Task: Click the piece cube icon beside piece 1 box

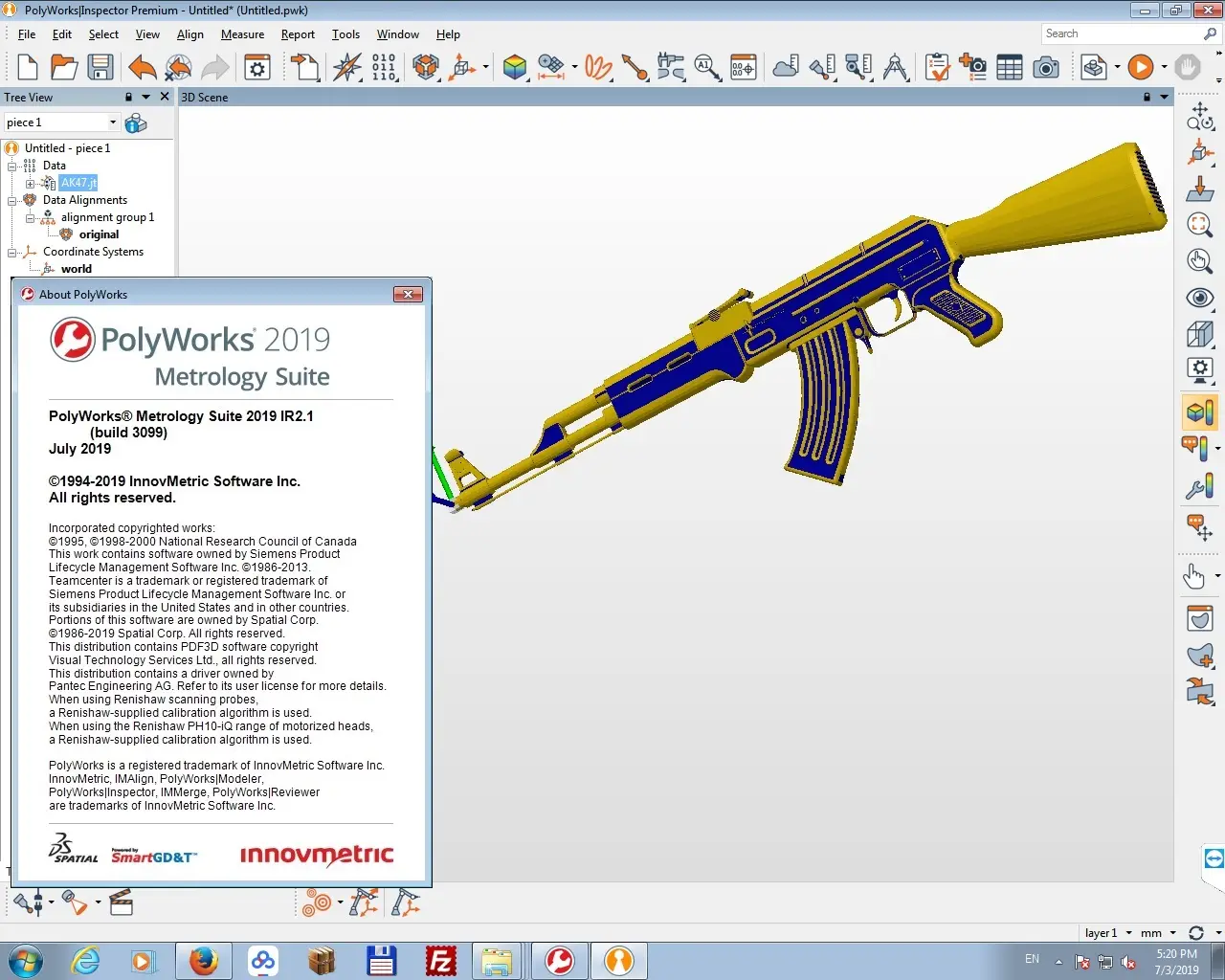Action: [136, 122]
